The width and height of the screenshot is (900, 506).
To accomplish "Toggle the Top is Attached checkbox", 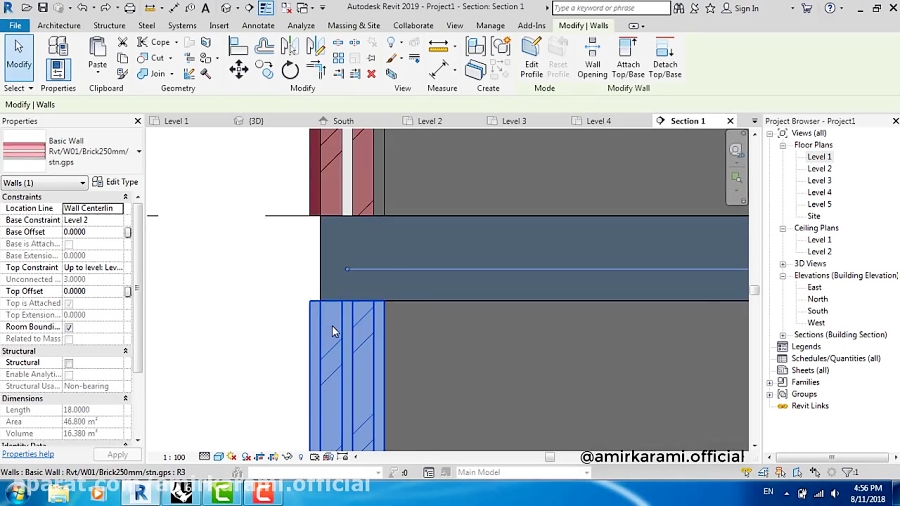I will (69, 303).
